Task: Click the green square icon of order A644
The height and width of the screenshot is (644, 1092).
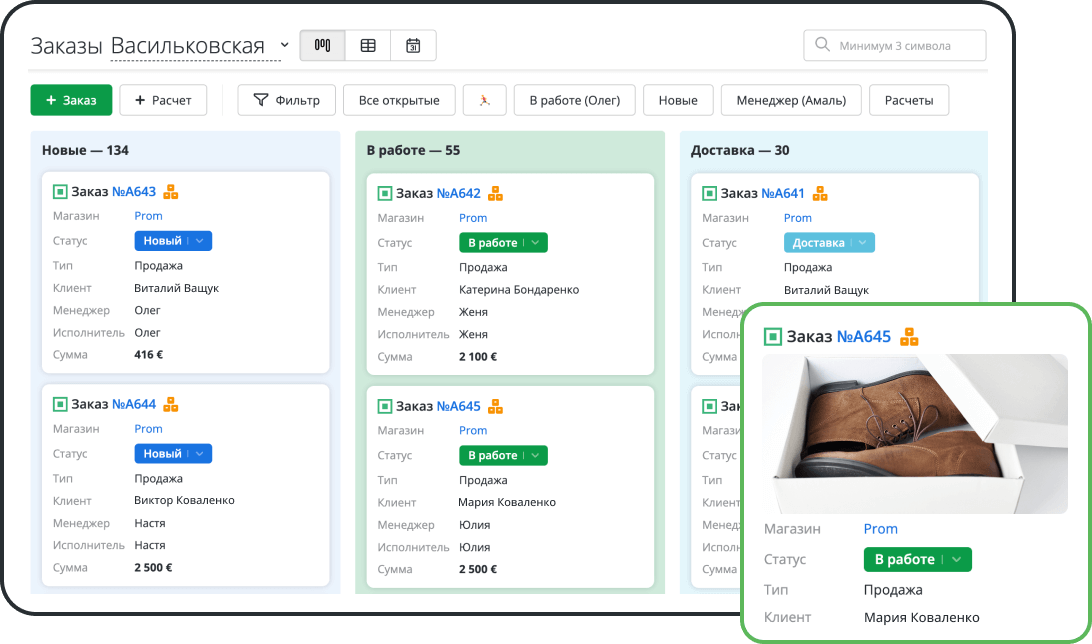Action: coord(60,404)
